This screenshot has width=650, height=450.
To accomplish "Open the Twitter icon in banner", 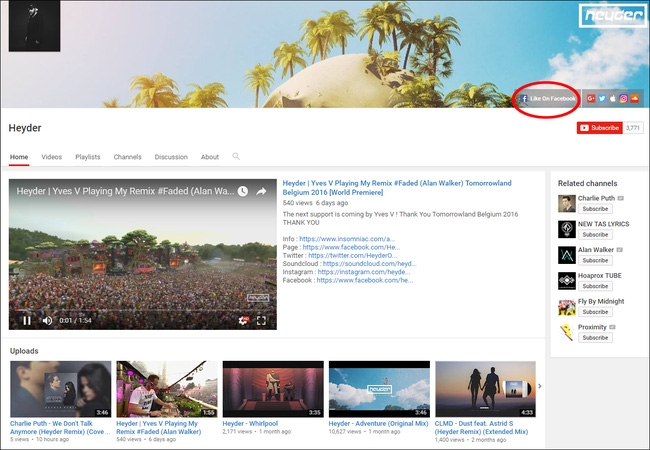I will (602, 98).
